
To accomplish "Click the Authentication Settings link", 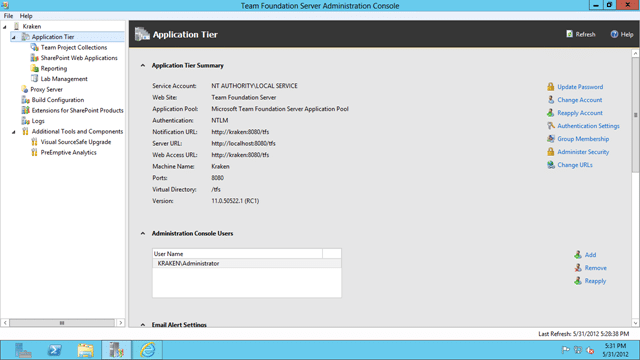I will tap(589, 126).
